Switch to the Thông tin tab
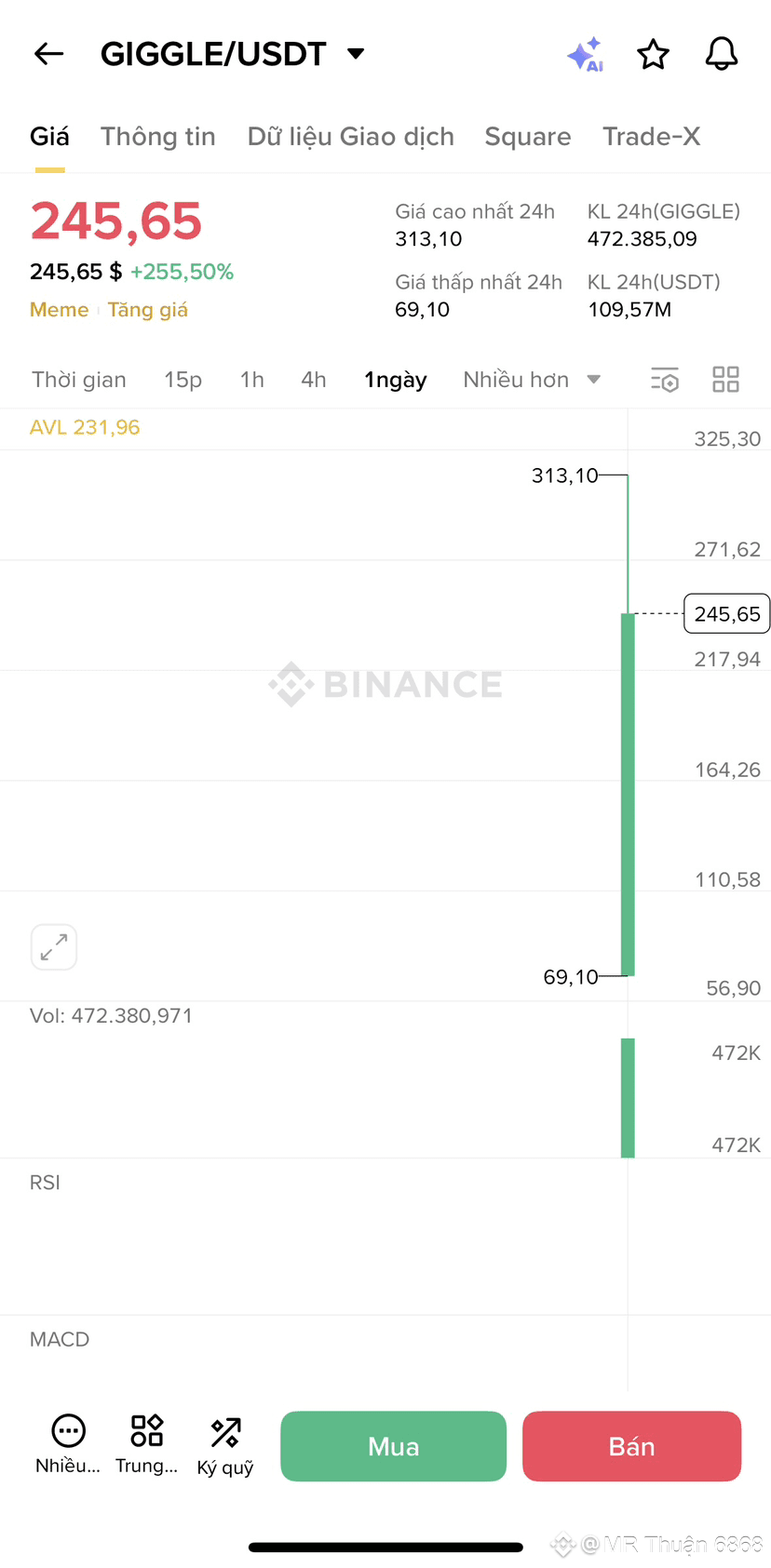The width and height of the screenshot is (771, 1568). point(158,137)
